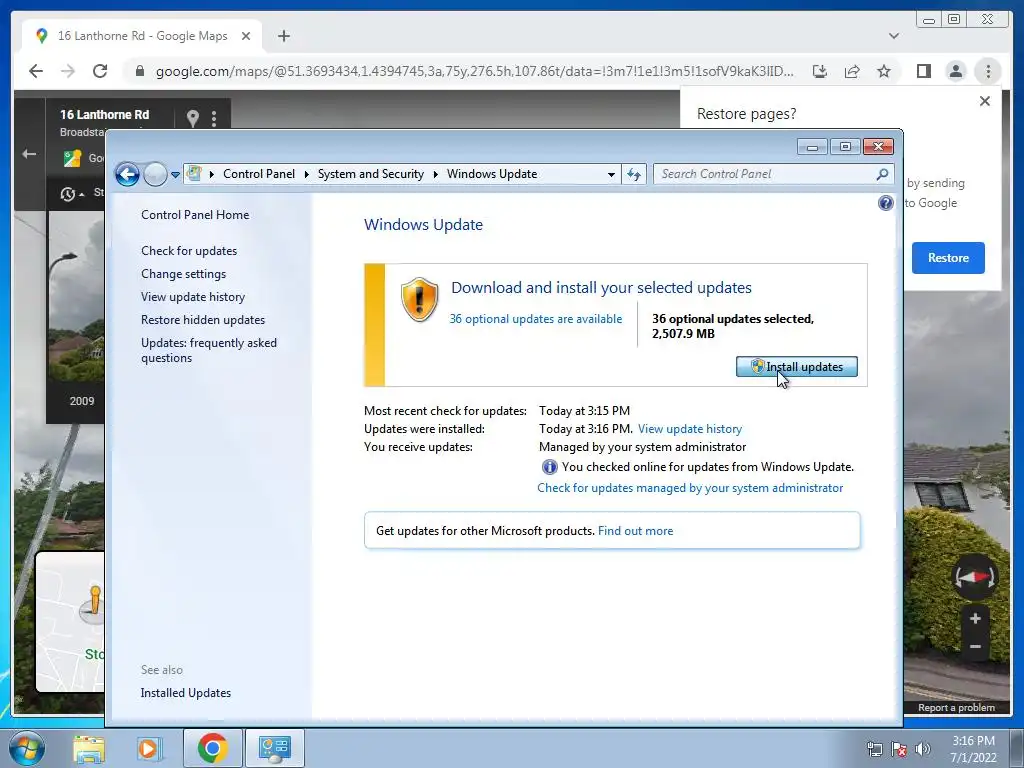Open View update history link beside install time
The width and height of the screenshot is (1024, 768).
[690, 429]
